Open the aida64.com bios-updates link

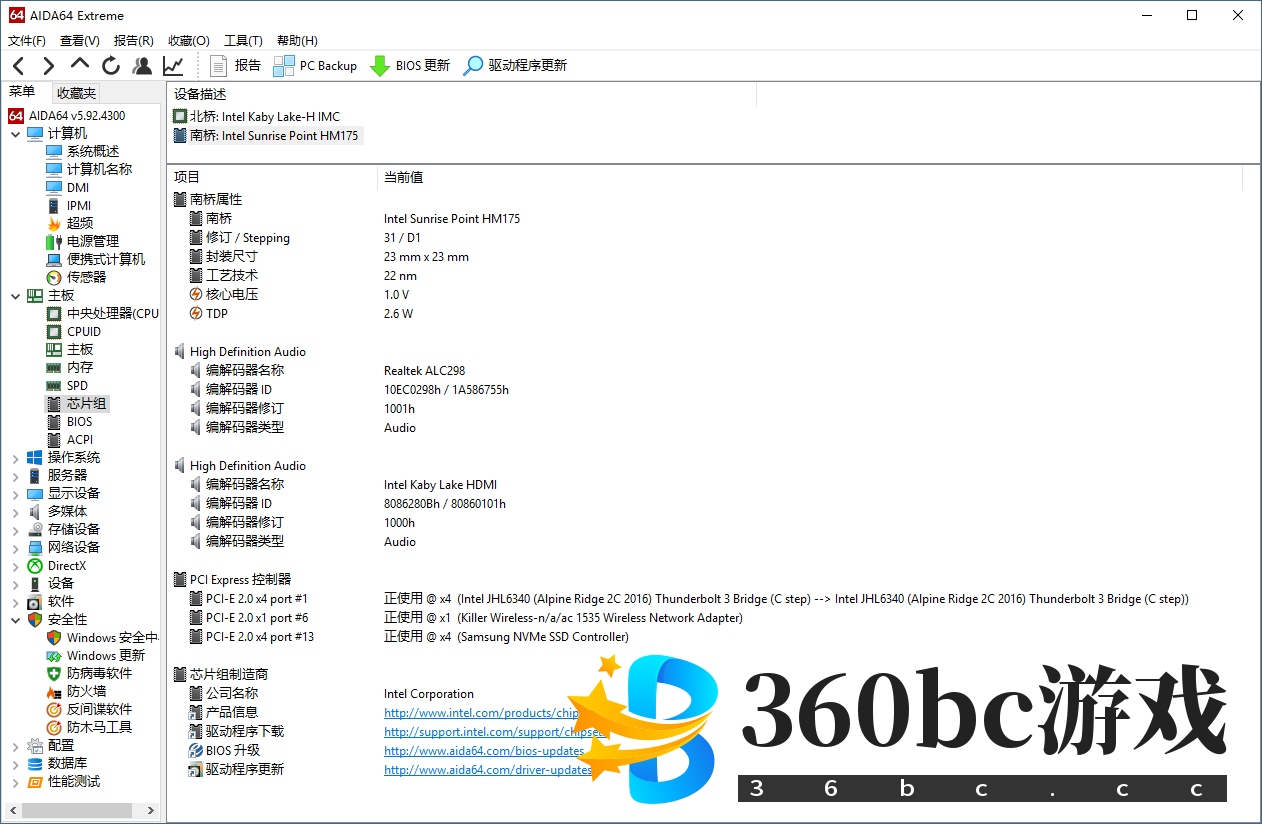484,751
